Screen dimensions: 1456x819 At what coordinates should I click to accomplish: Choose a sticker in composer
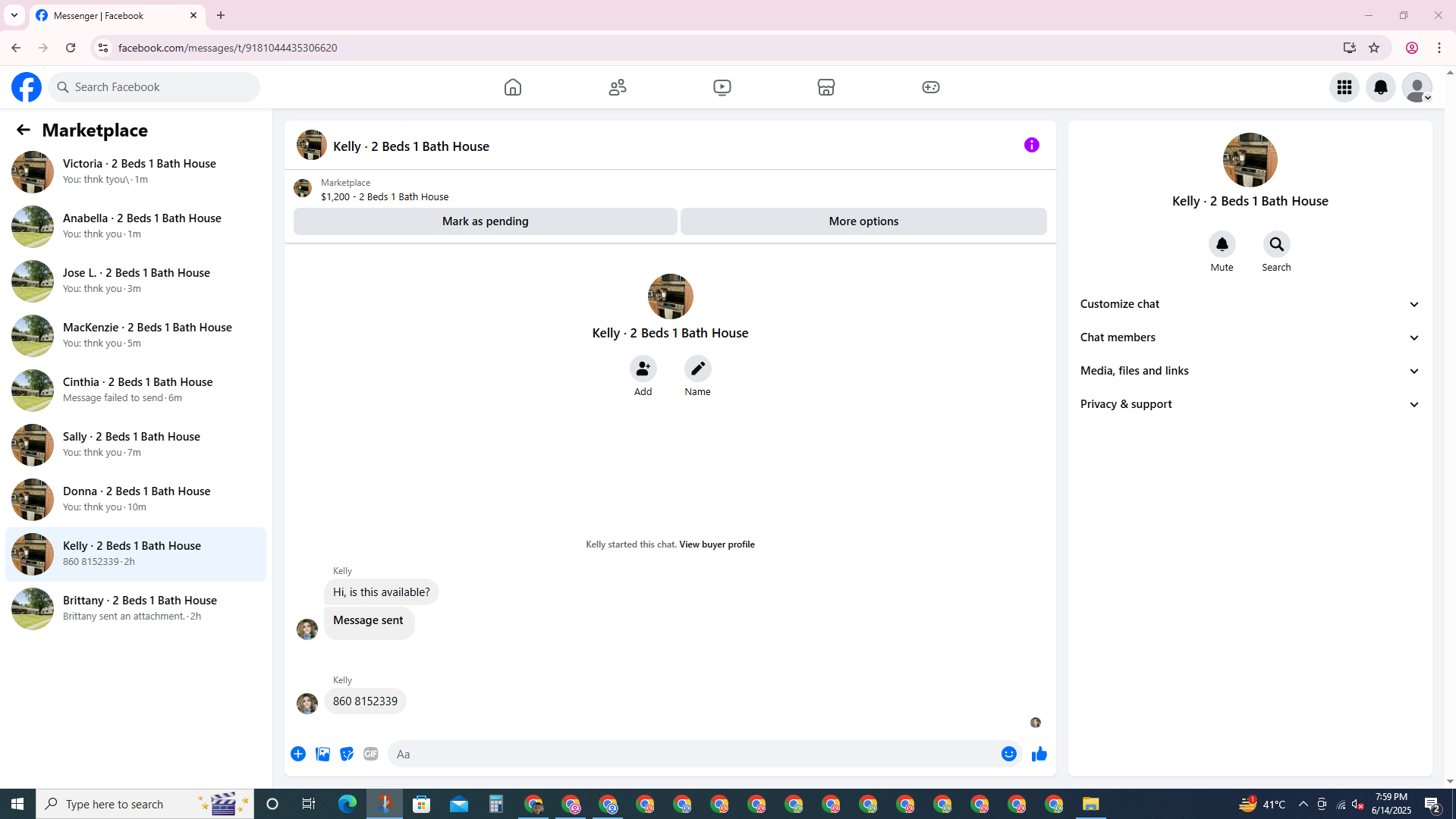347,754
